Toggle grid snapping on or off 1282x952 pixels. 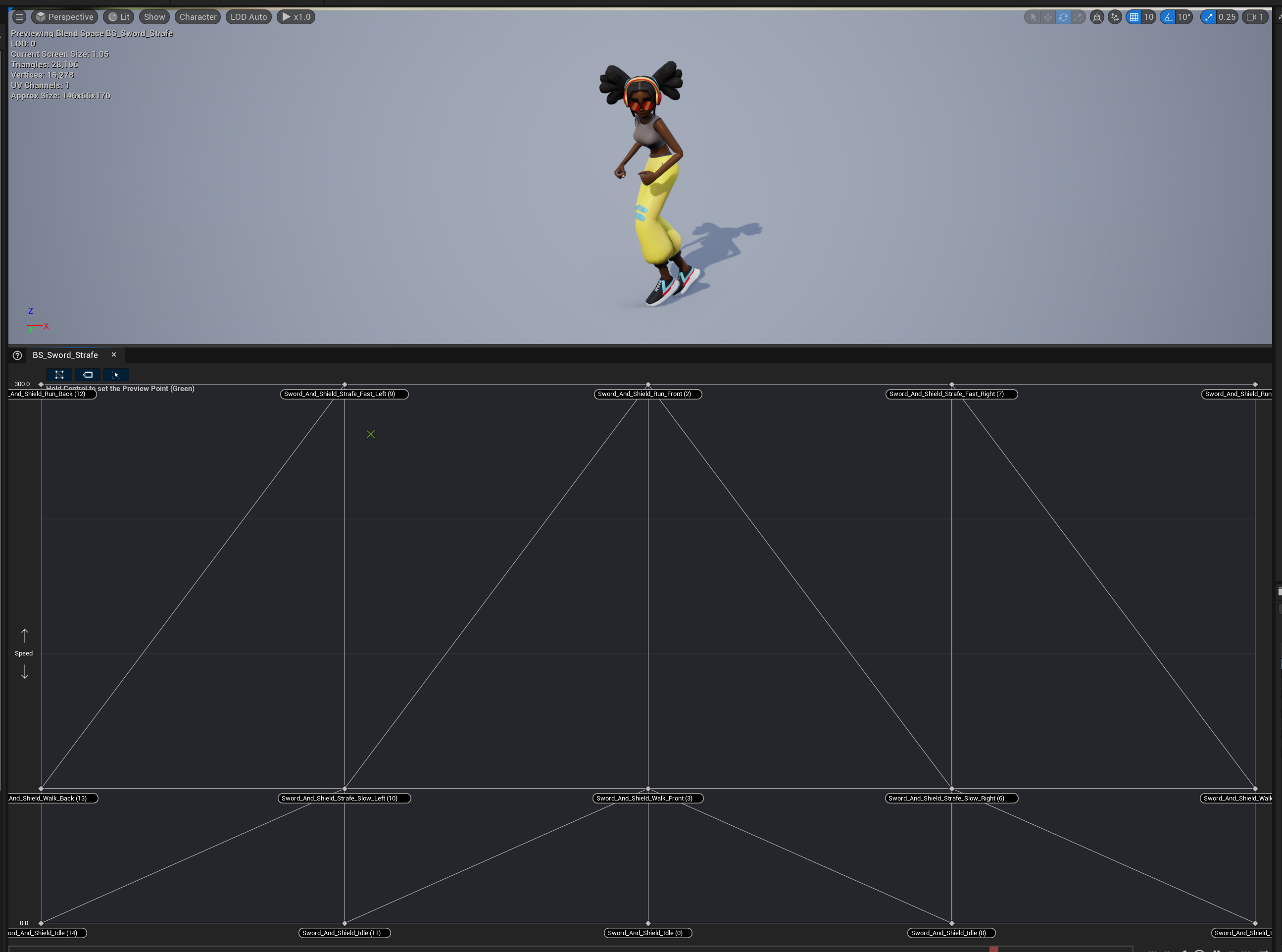(1134, 17)
